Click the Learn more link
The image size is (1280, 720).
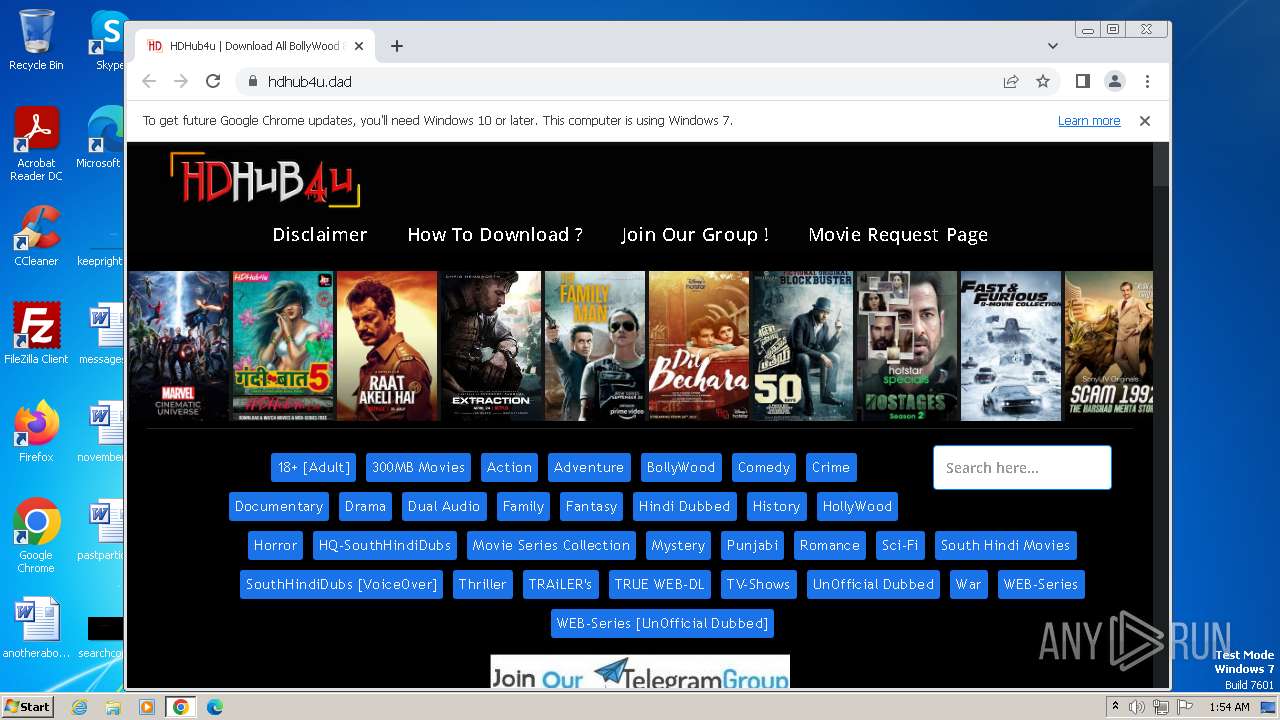click(x=1089, y=121)
